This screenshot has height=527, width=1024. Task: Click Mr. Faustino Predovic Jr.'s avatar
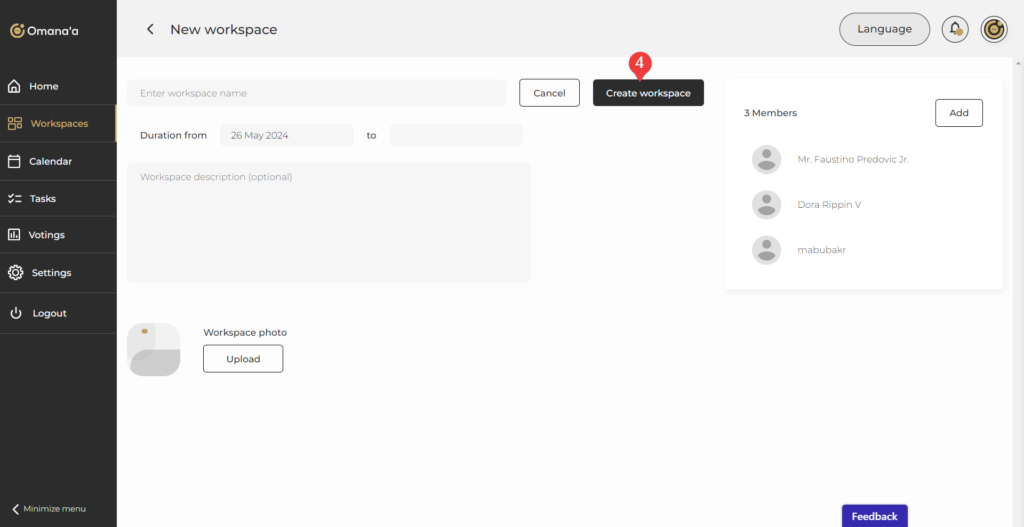(x=766, y=159)
